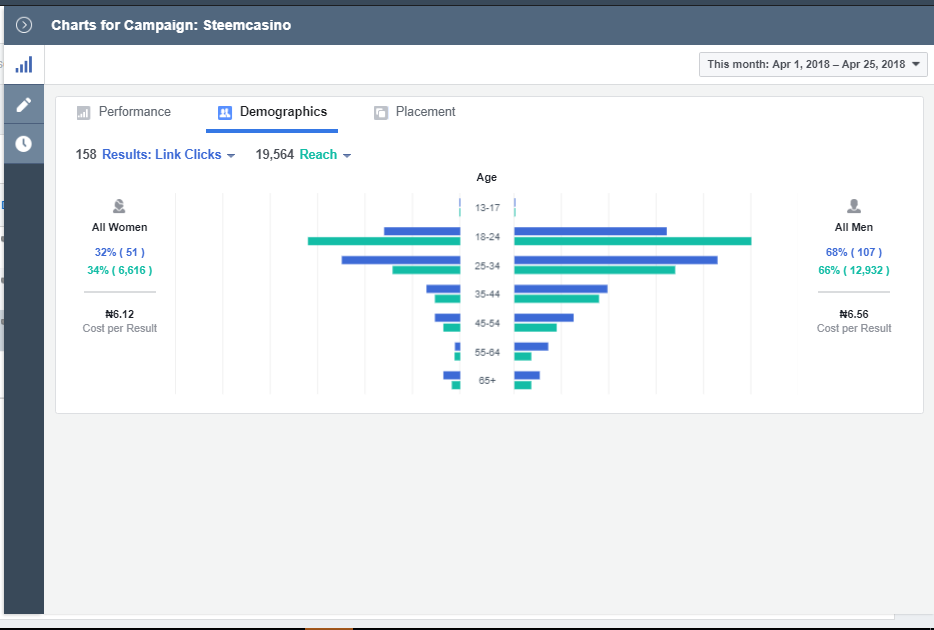Click the women 32% (51) link clicks value
The width and height of the screenshot is (934, 630).
tap(120, 252)
